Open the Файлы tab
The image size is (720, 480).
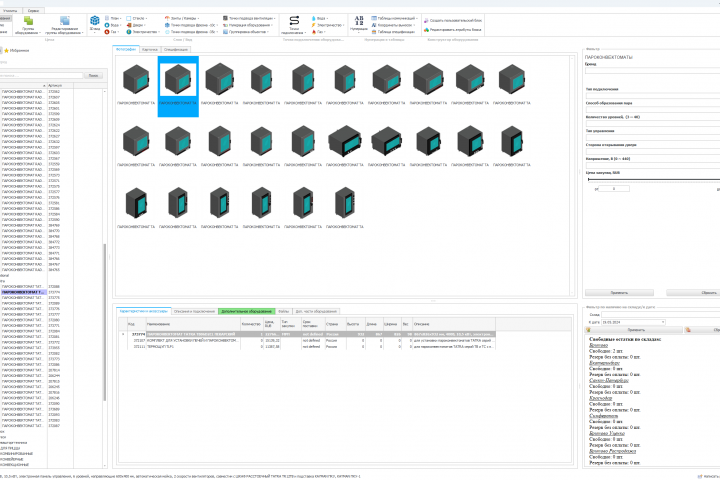tap(284, 311)
